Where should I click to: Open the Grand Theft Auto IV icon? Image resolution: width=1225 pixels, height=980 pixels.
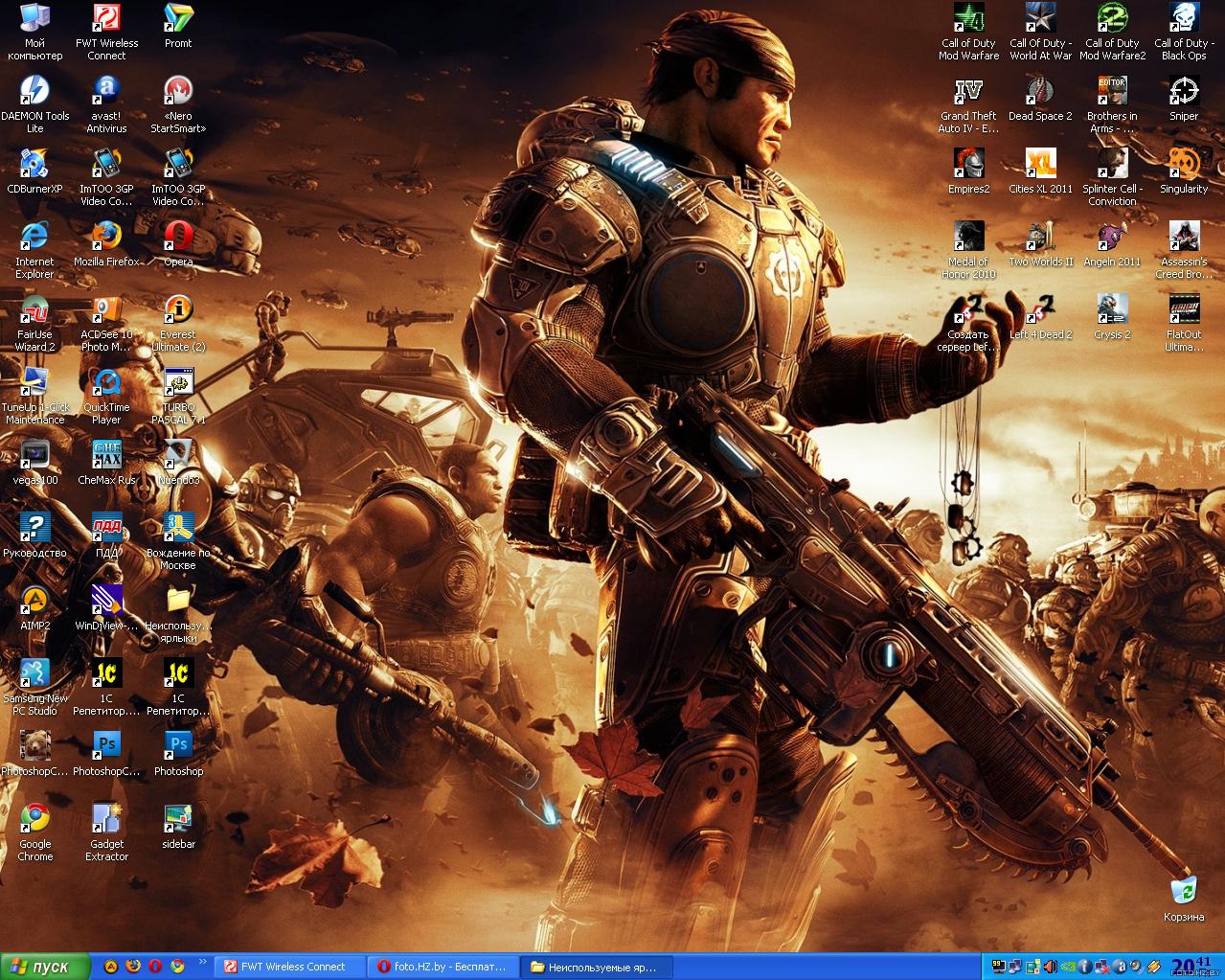click(x=968, y=103)
